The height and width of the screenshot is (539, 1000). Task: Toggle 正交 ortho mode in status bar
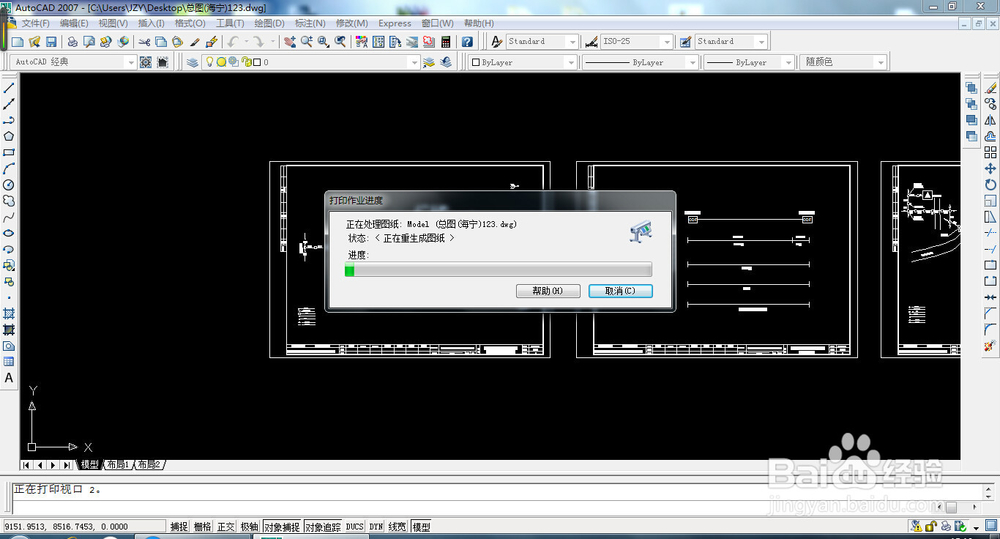[226, 527]
